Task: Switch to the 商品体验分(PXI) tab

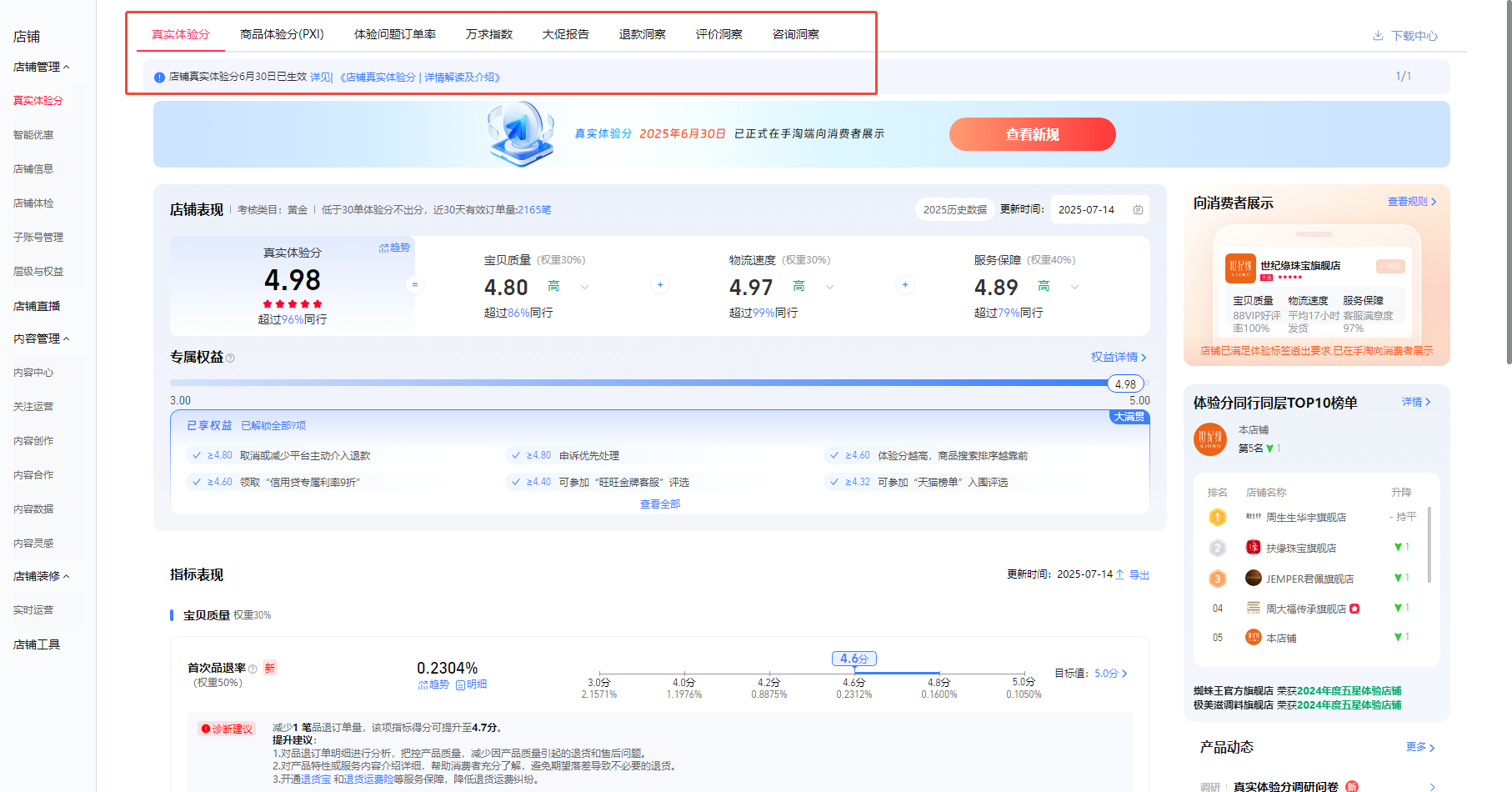Action: click(282, 34)
